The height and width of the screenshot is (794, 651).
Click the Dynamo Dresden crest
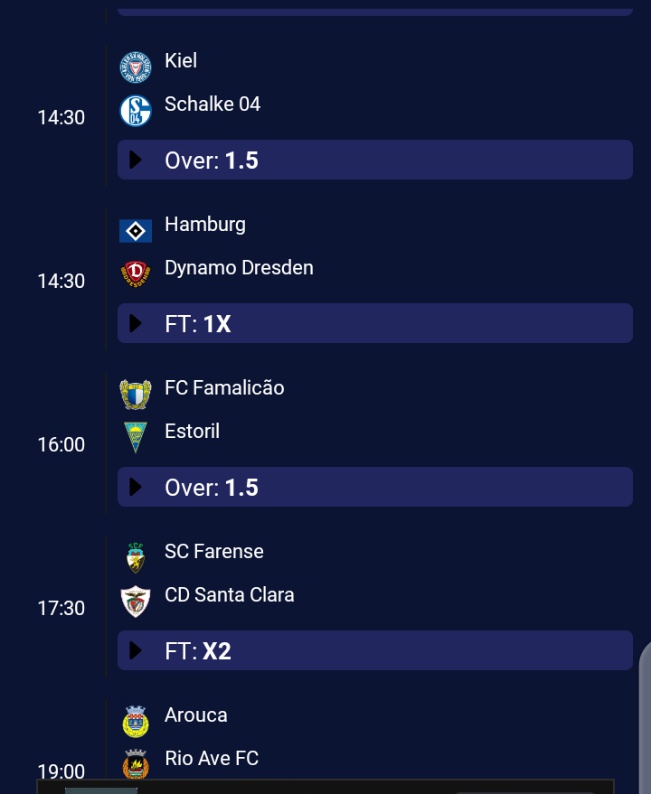point(135,273)
